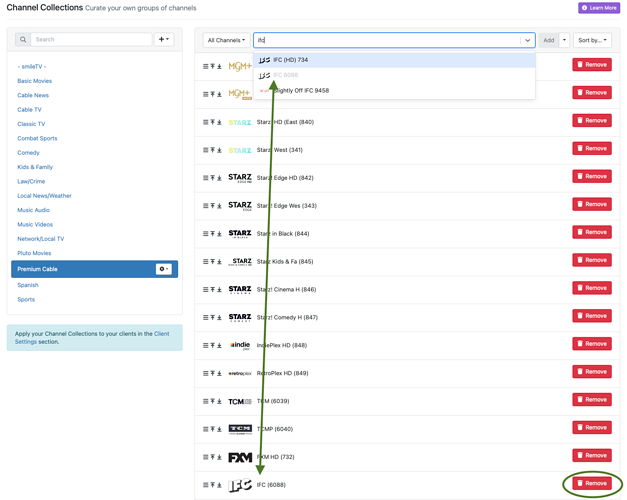Open the plus add-collection dropdown
This screenshot has width=627, height=500.
(164, 40)
